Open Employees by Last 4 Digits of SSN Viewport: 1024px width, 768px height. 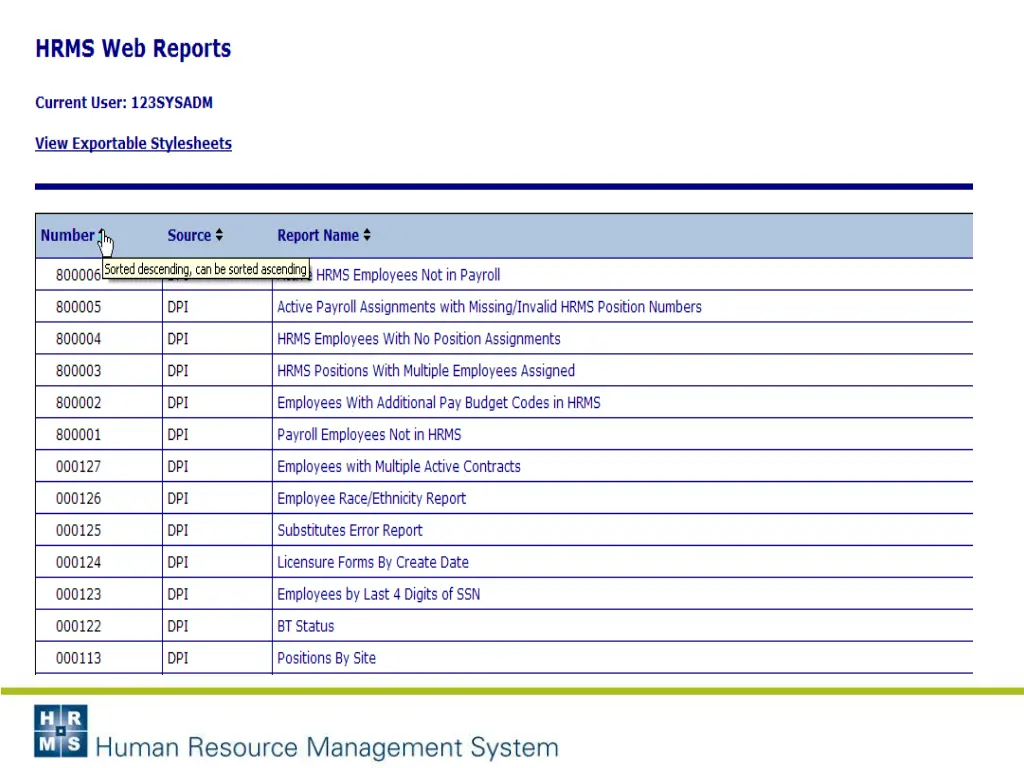378,595
